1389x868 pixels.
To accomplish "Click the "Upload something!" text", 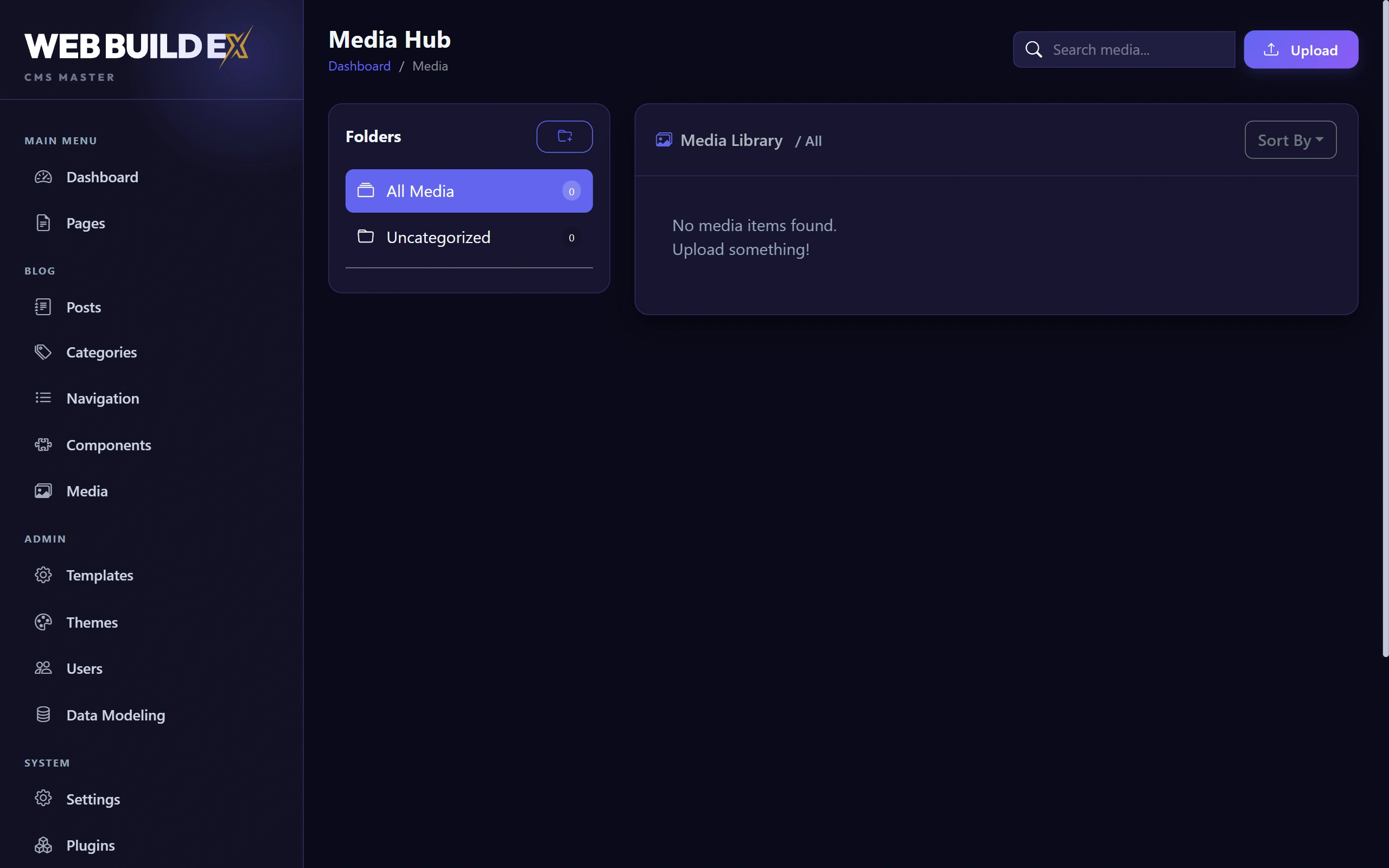I will (741, 249).
